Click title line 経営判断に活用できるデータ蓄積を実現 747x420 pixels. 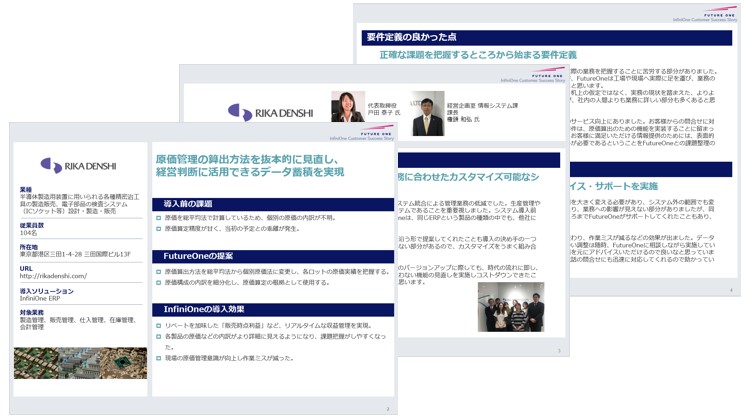click(250, 172)
